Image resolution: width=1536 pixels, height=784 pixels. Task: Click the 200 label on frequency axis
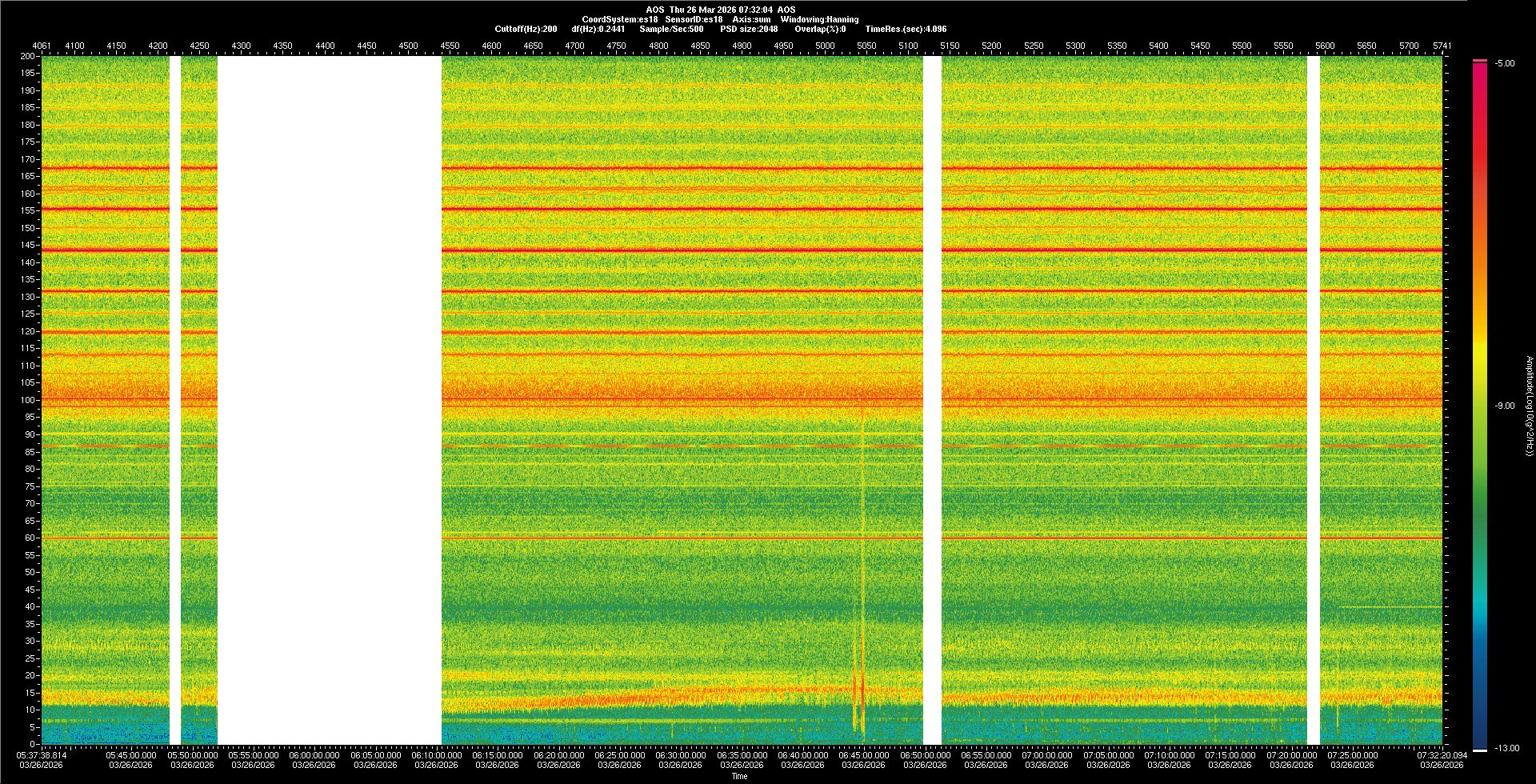(x=27, y=56)
